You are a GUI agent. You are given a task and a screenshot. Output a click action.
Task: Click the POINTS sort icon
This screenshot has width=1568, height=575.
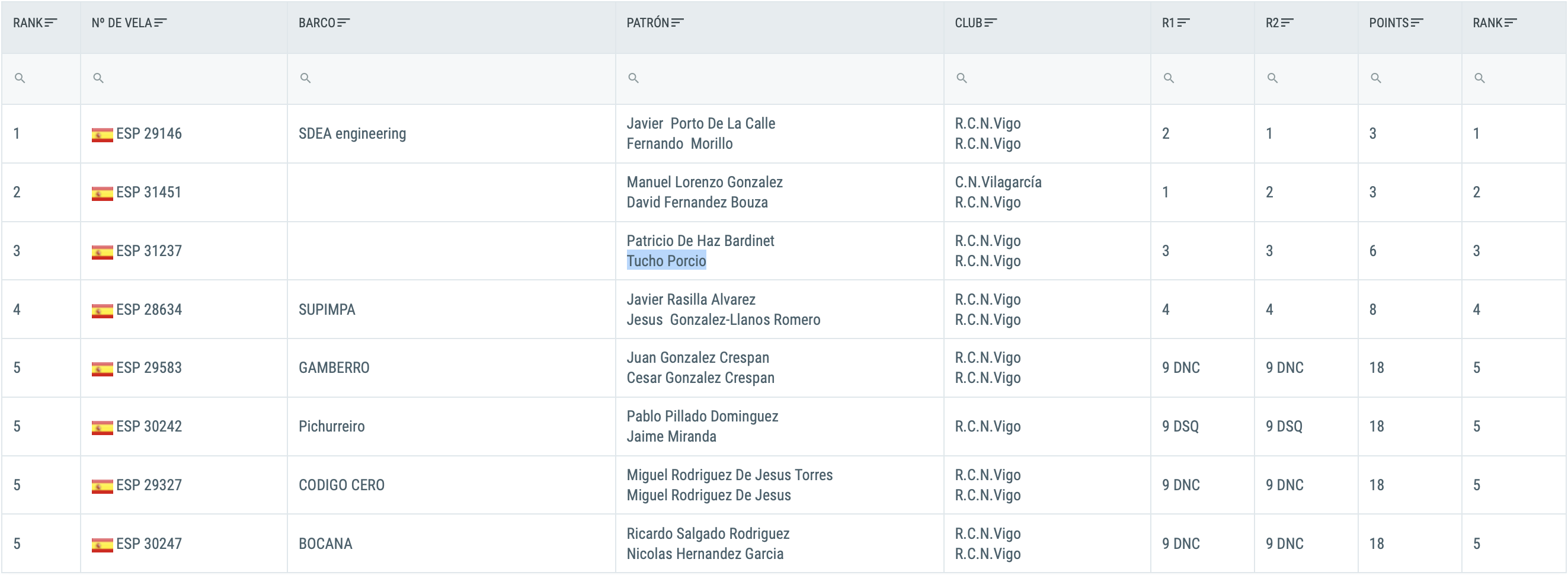click(1417, 23)
